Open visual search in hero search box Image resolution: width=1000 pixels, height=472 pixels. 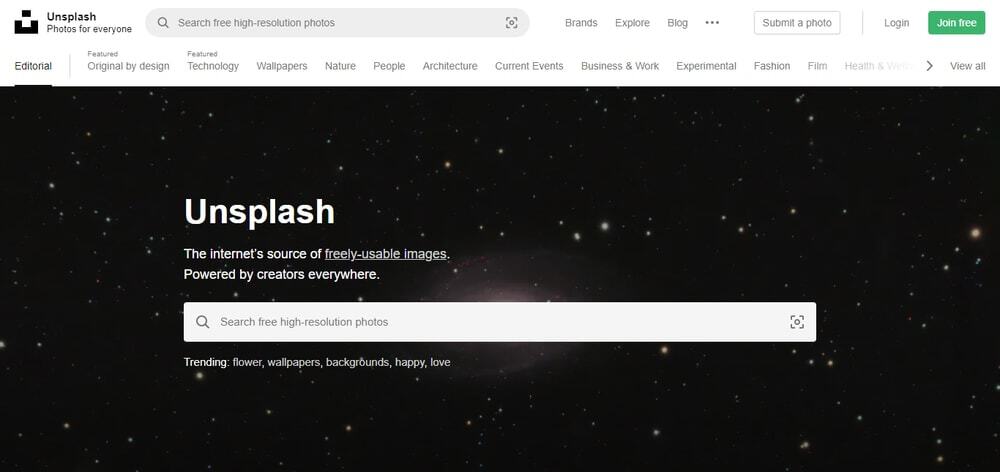coord(796,322)
